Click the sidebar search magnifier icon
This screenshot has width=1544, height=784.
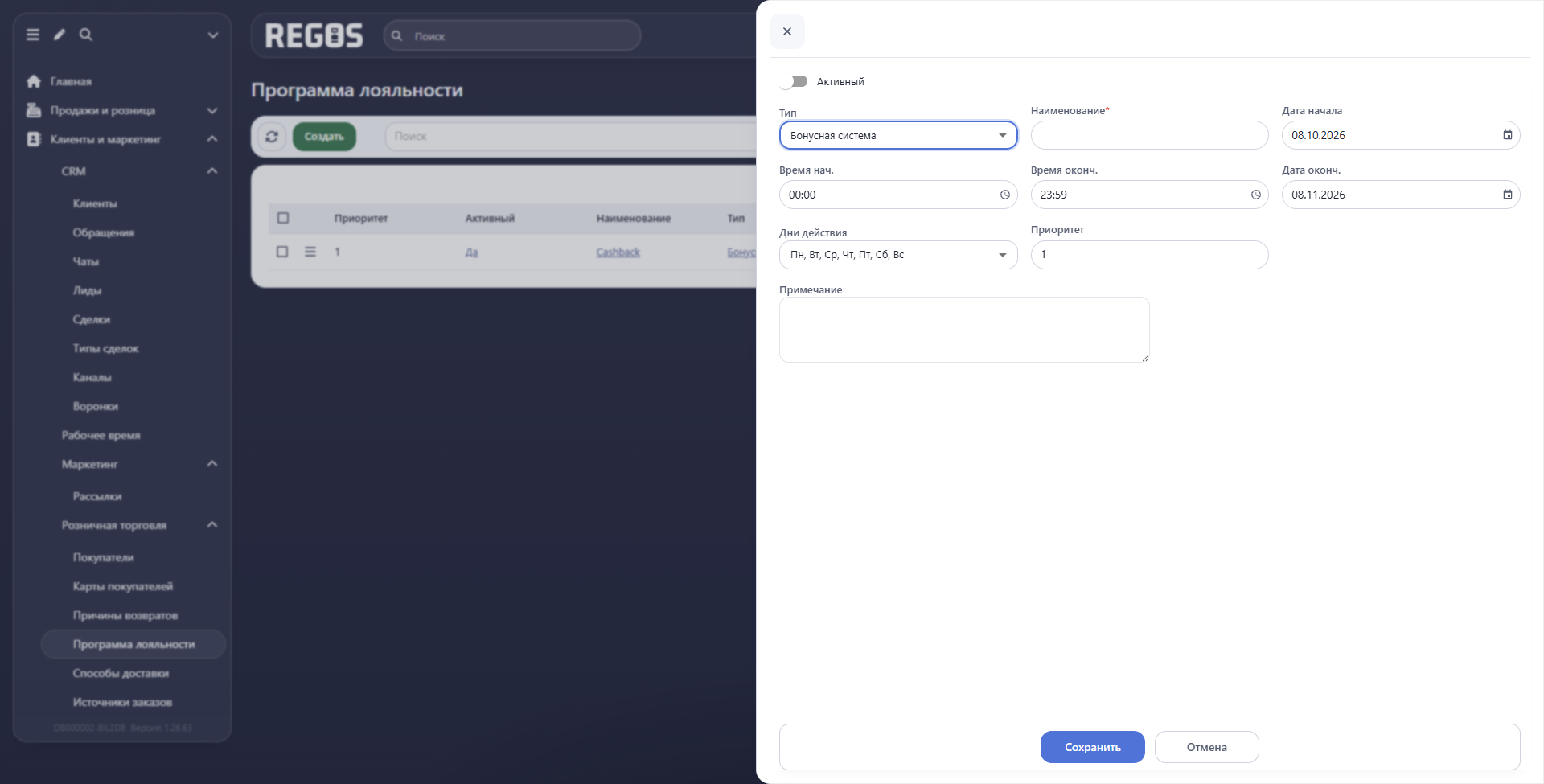coord(86,35)
